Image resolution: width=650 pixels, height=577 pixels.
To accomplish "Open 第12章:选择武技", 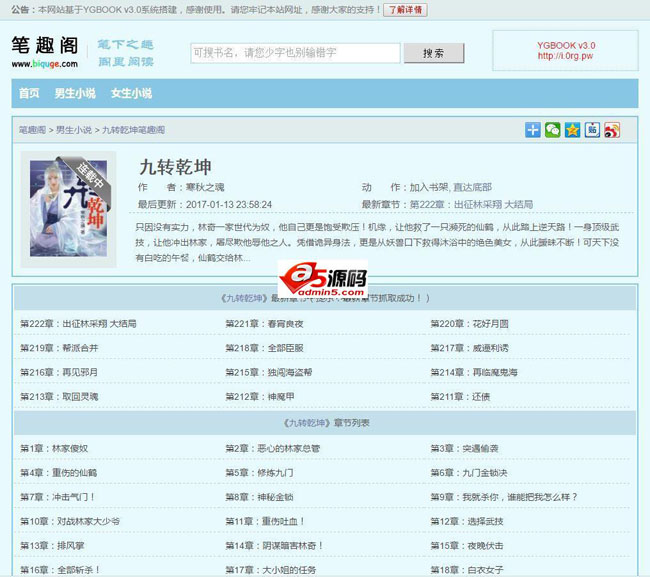I will click(x=467, y=521).
